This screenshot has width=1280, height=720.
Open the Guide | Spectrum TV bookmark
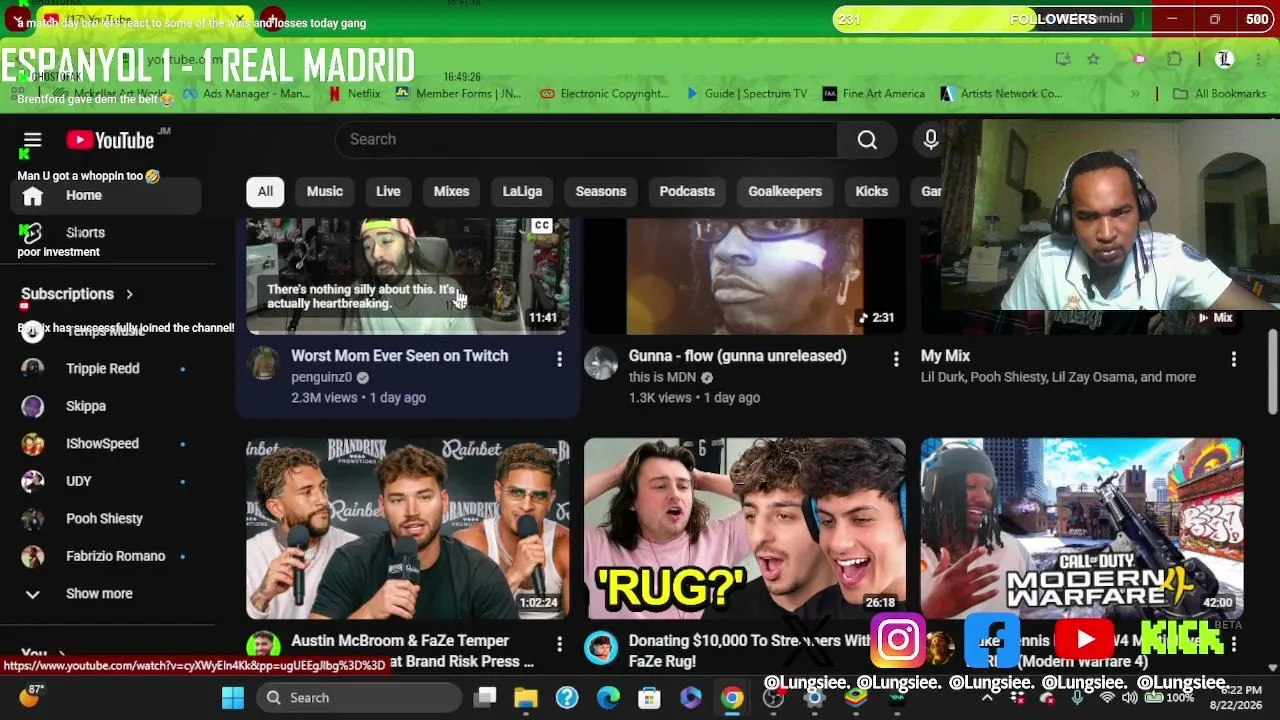(x=746, y=94)
